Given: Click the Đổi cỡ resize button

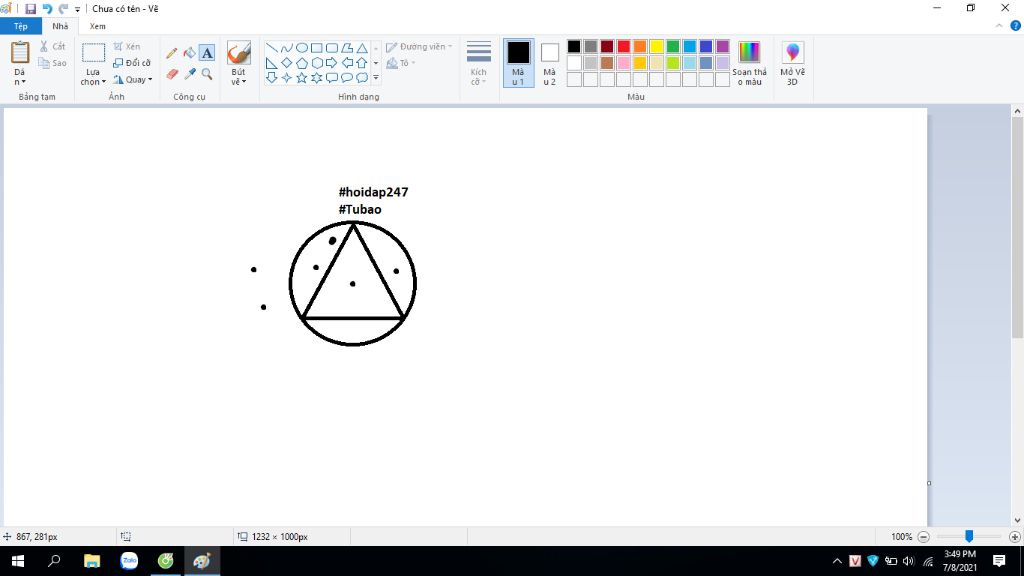Looking at the screenshot, I should 133,63.
